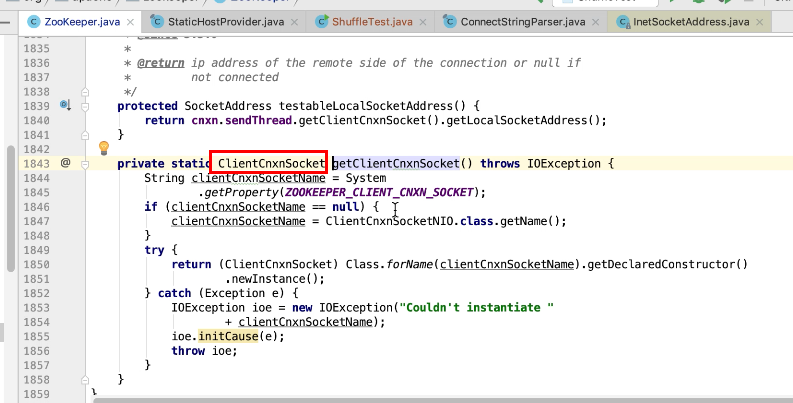This screenshot has height=403, width=793.
Task: Open the StaticHostProvider.java tab
Action: (x=225, y=22)
